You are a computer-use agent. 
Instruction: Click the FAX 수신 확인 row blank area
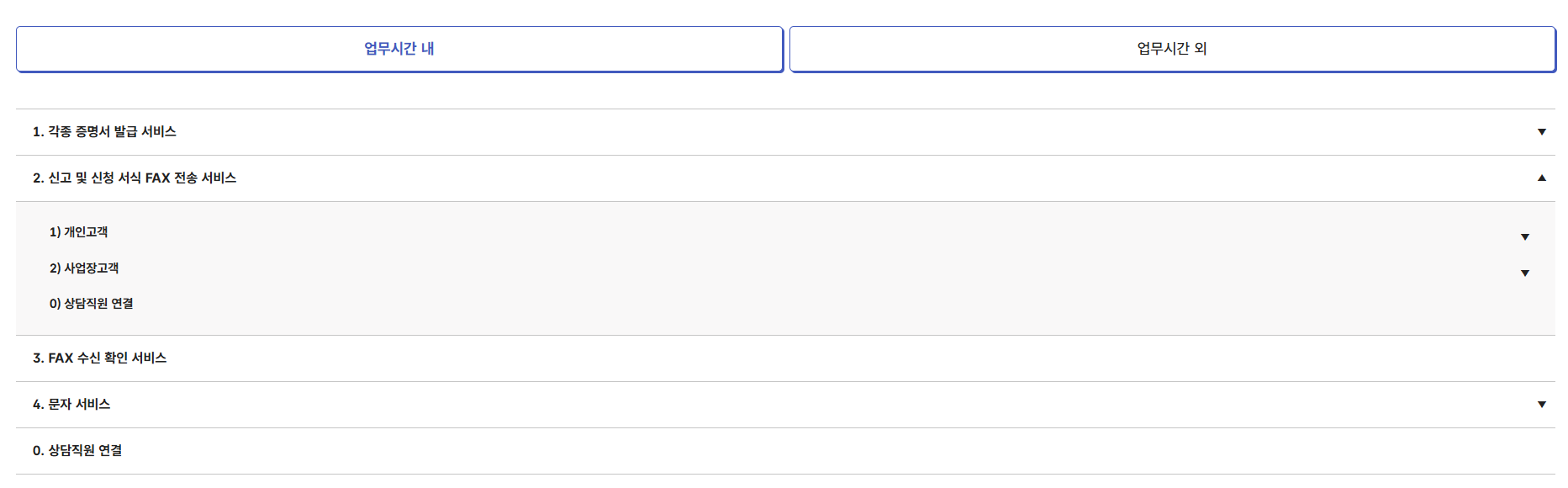click(x=841, y=358)
